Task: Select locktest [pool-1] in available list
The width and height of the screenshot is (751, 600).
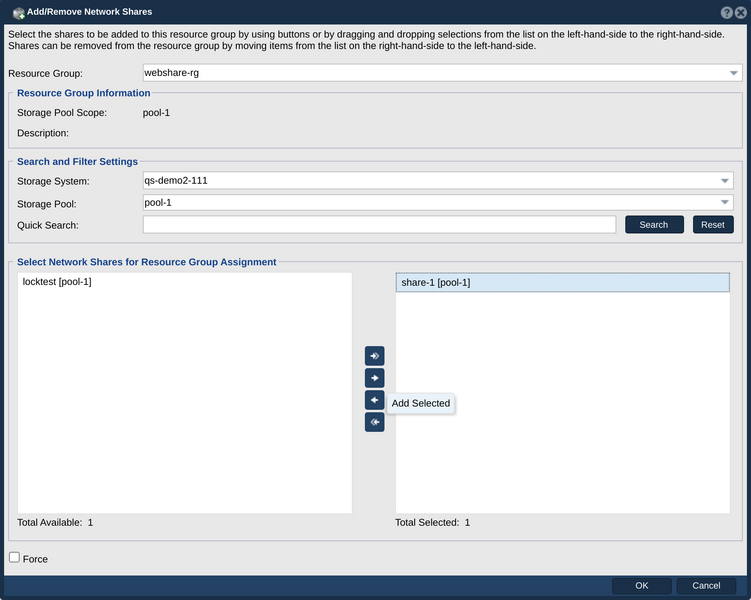Action: point(185,282)
